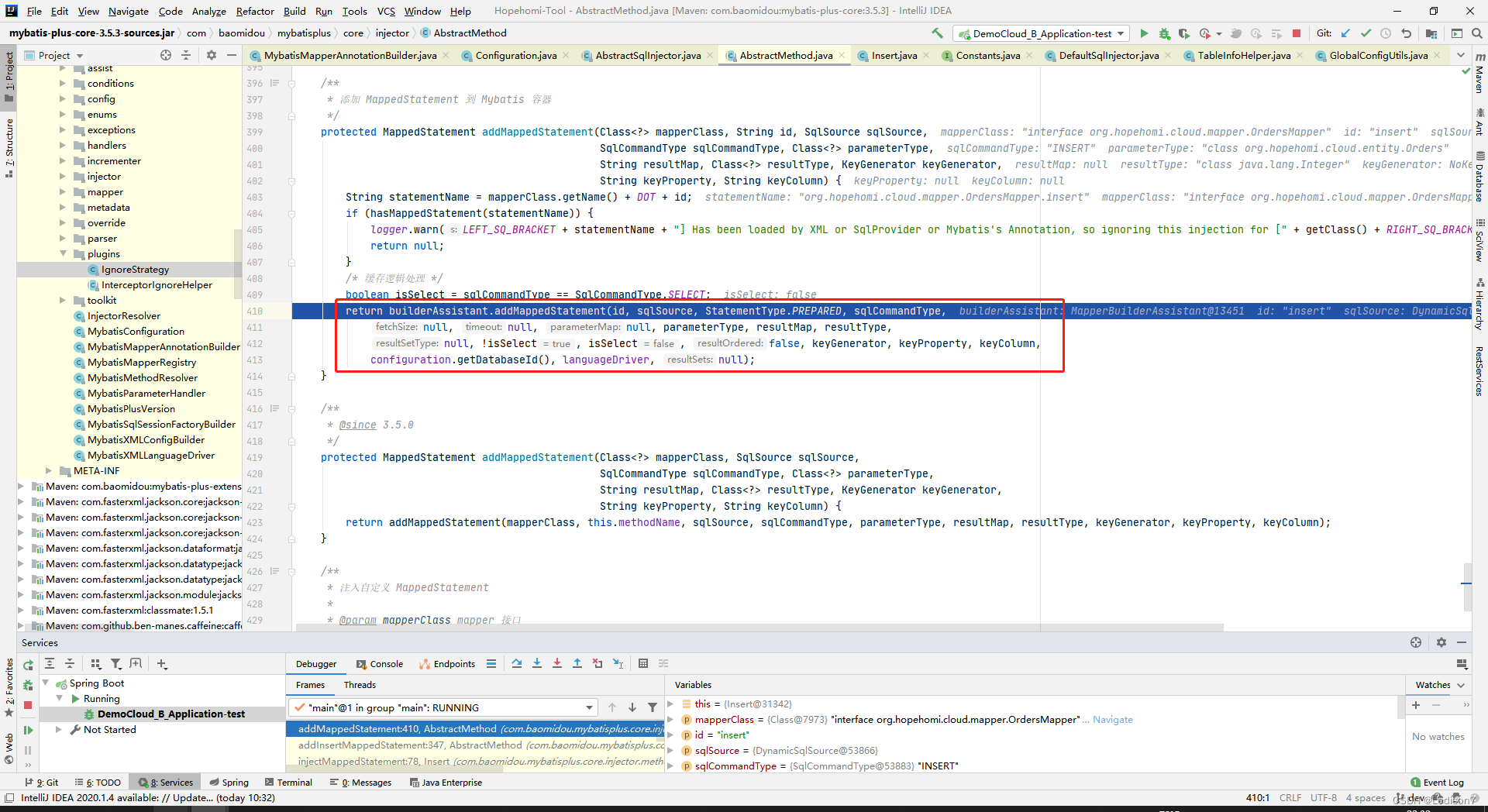Click line 420 in the editor gutter
The image size is (1488, 812).
tap(255, 473)
